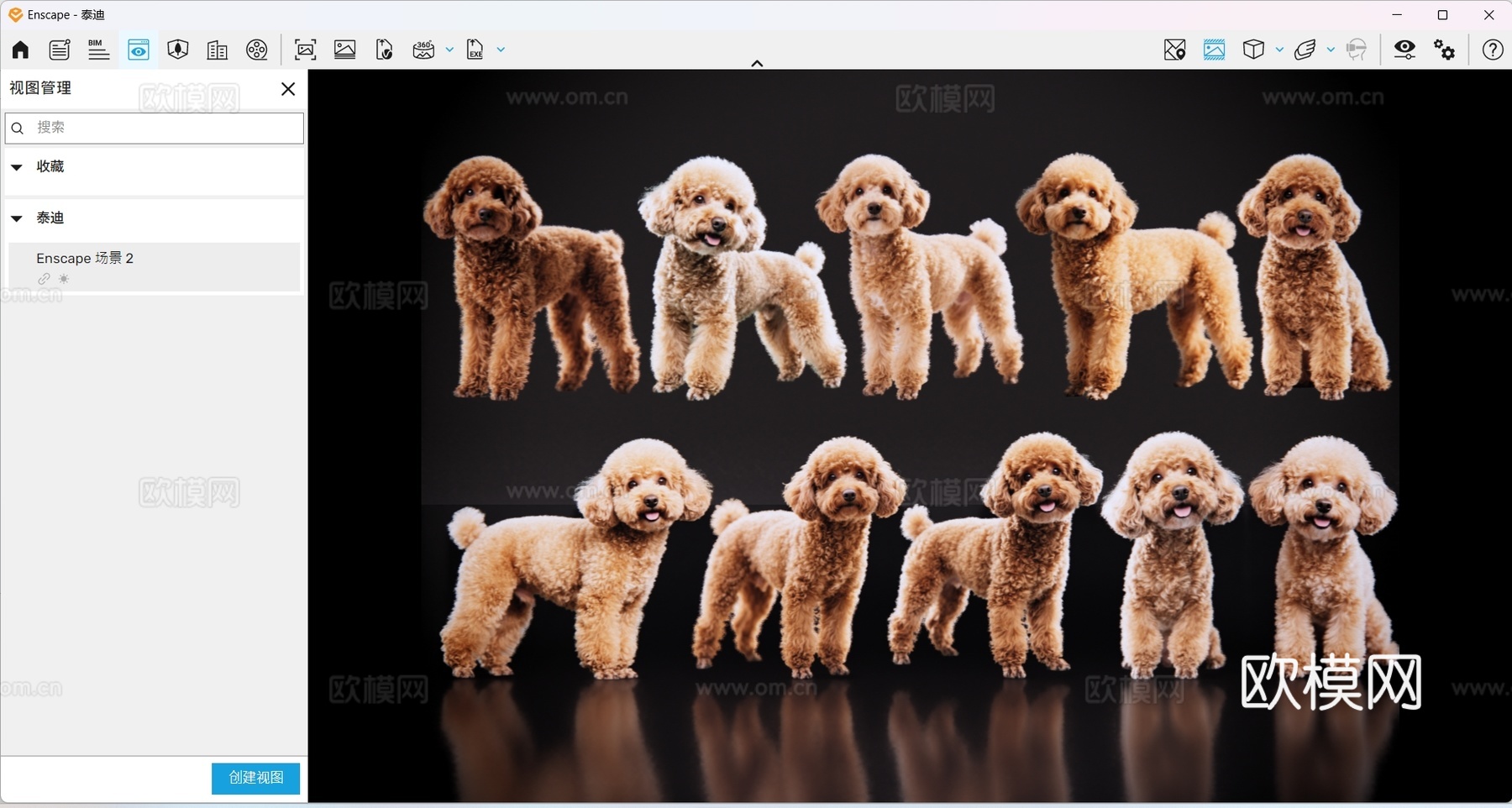Image resolution: width=1512 pixels, height=808 pixels.
Task: Open the BIM information panel
Action: 98,50
